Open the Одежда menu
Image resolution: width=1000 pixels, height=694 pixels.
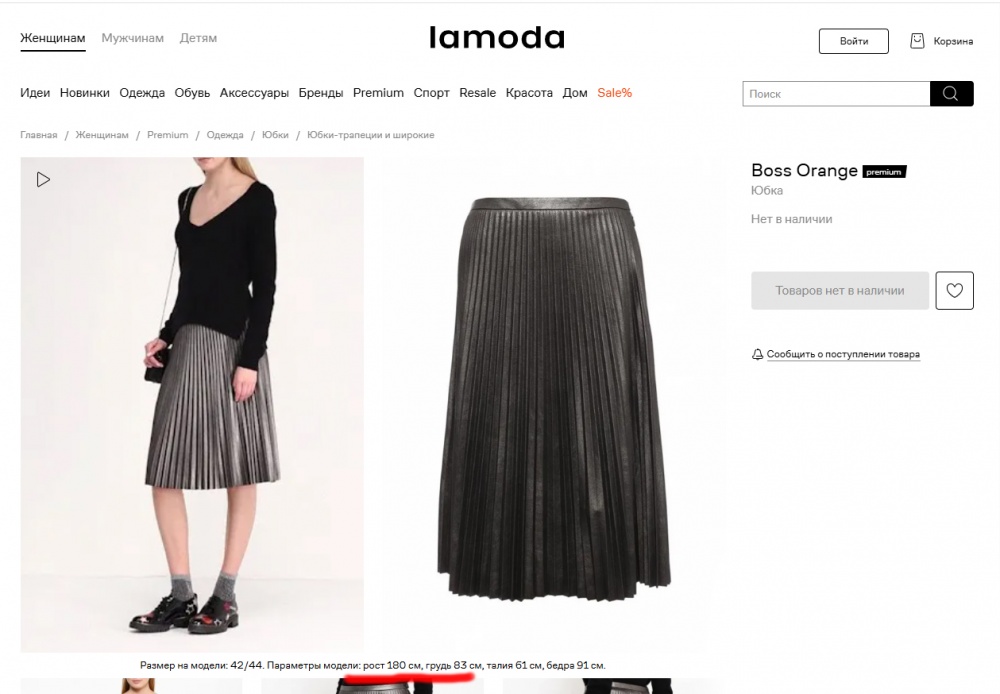click(x=142, y=93)
